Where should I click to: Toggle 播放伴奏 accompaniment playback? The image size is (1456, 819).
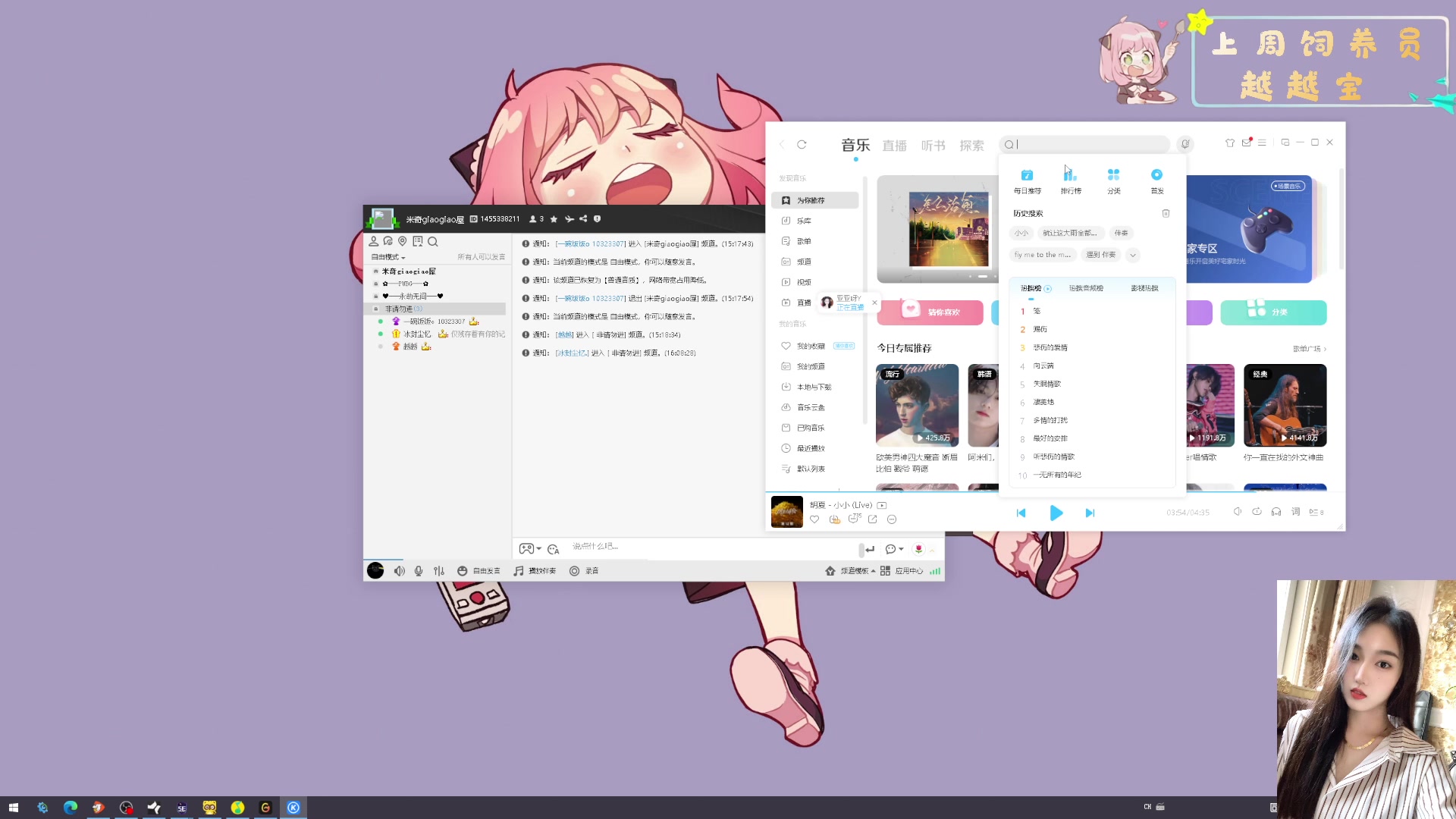click(x=535, y=571)
